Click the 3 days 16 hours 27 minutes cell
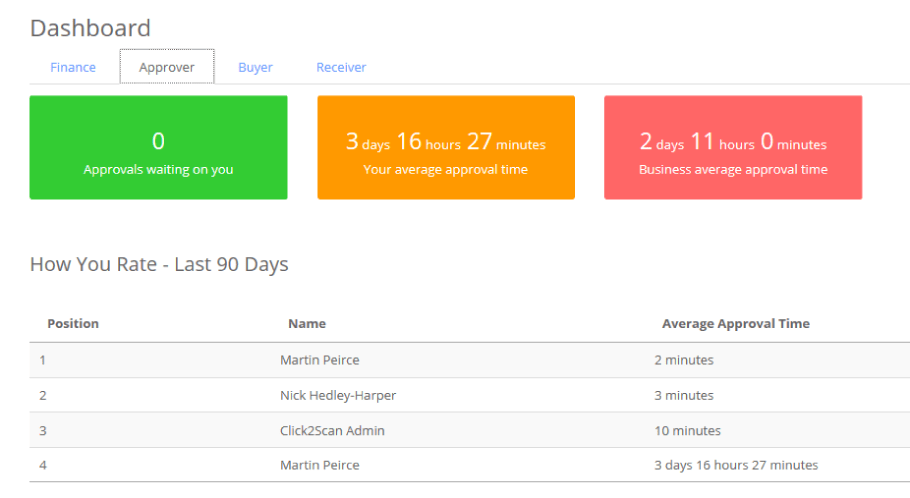The width and height of the screenshot is (910, 498). 736,465
